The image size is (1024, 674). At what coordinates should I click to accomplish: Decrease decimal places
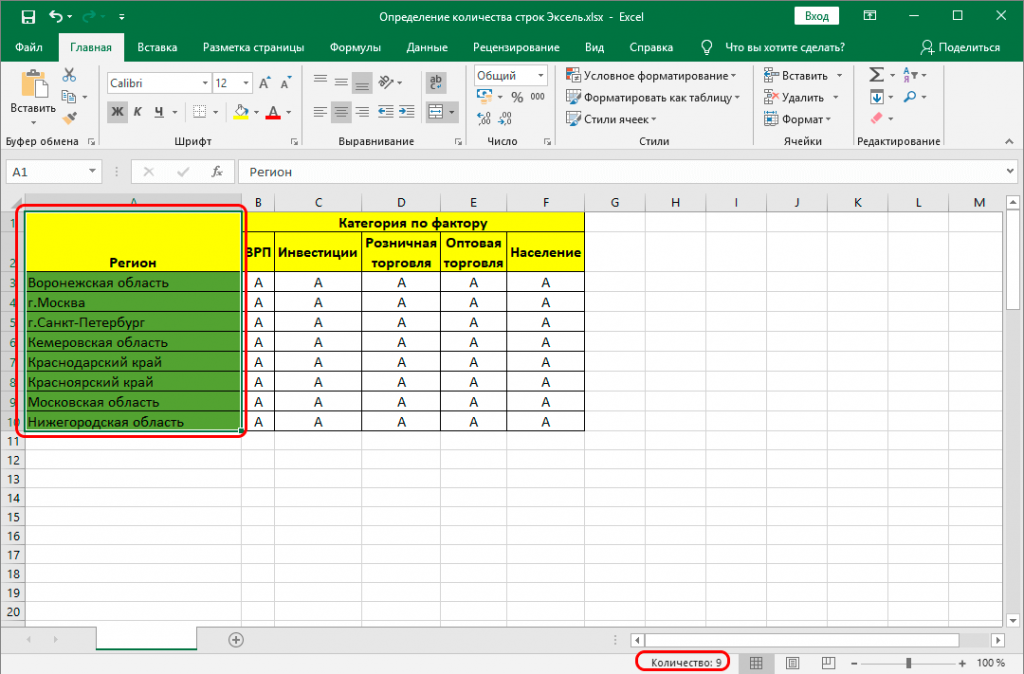(505, 118)
